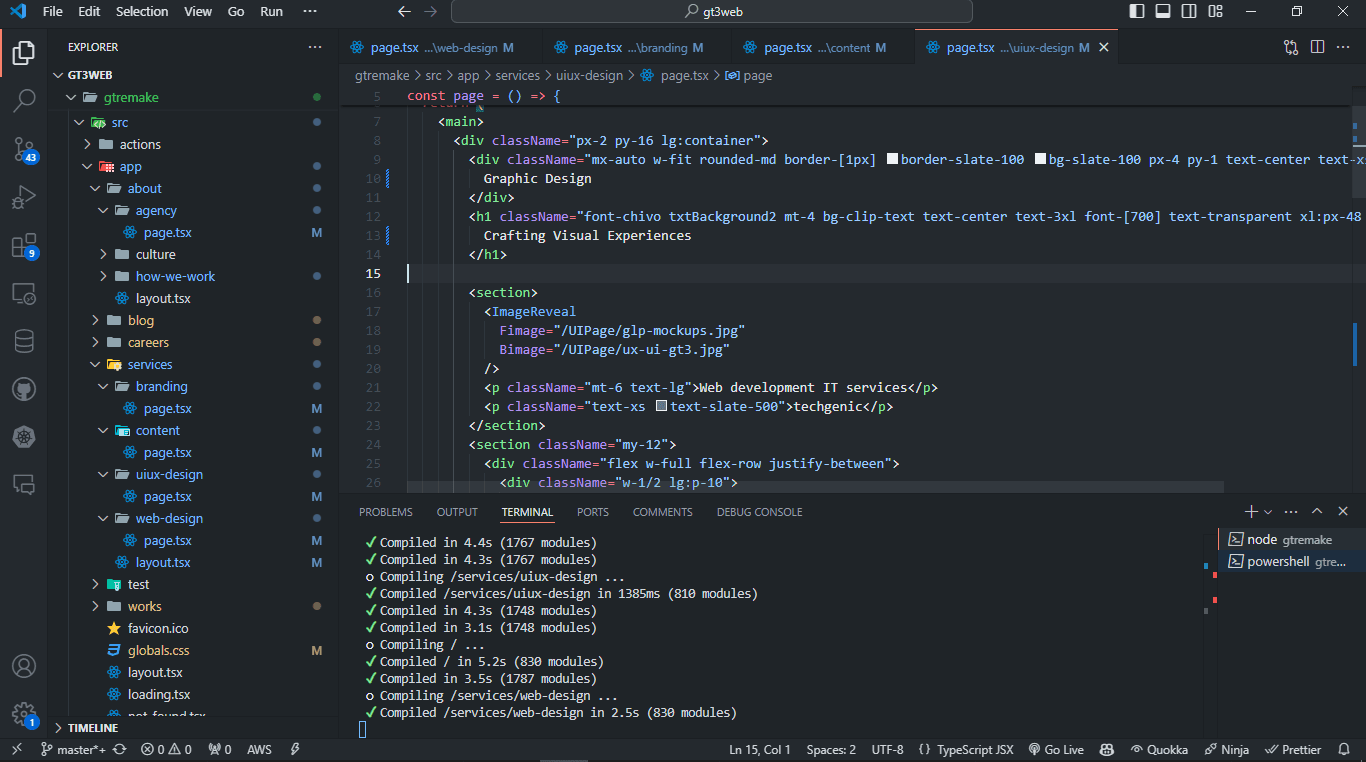Toggle the Panel layout button
This screenshot has width=1366, height=762.
point(1163,12)
